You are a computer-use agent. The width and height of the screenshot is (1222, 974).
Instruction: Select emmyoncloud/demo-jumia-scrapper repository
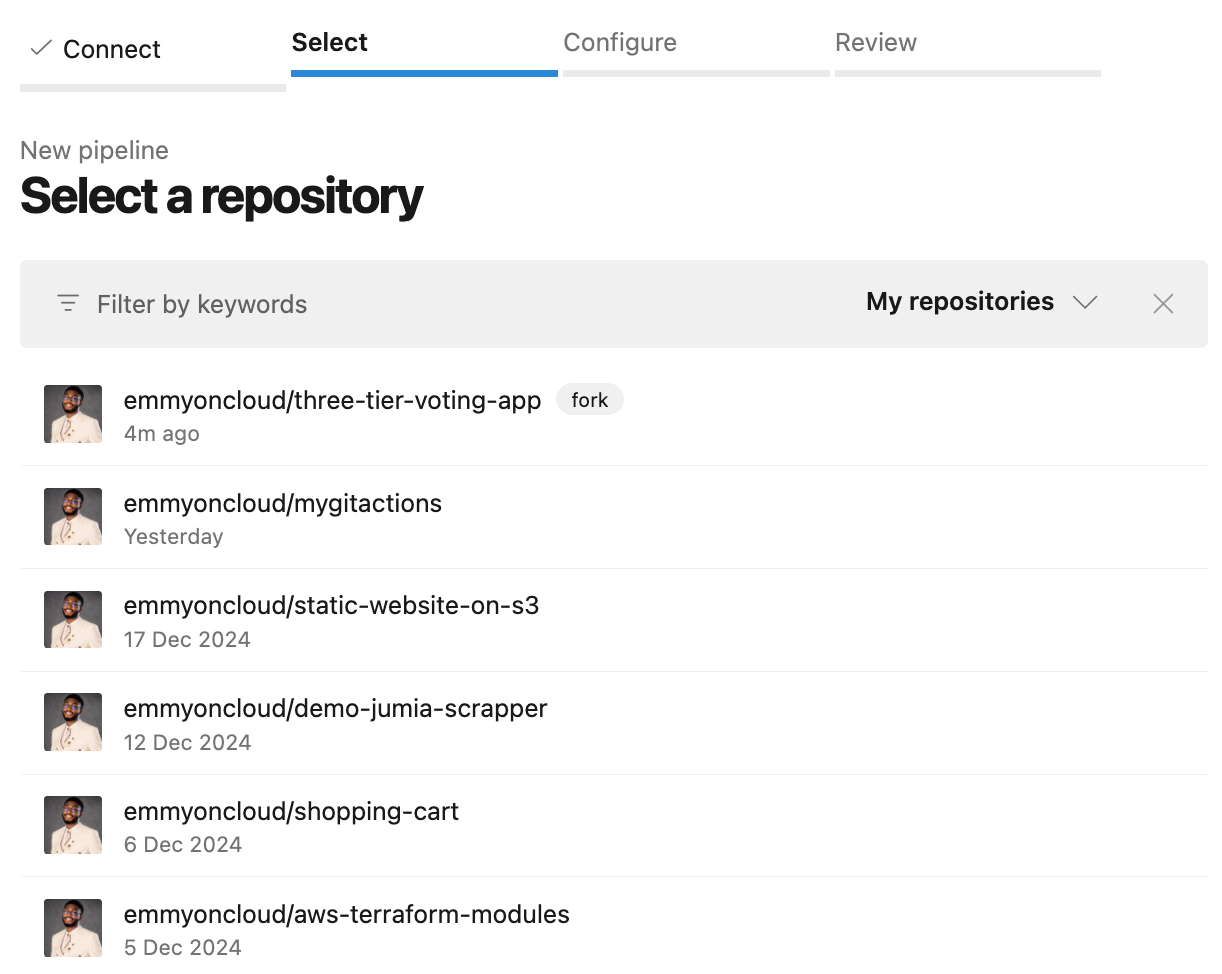tap(614, 723)
